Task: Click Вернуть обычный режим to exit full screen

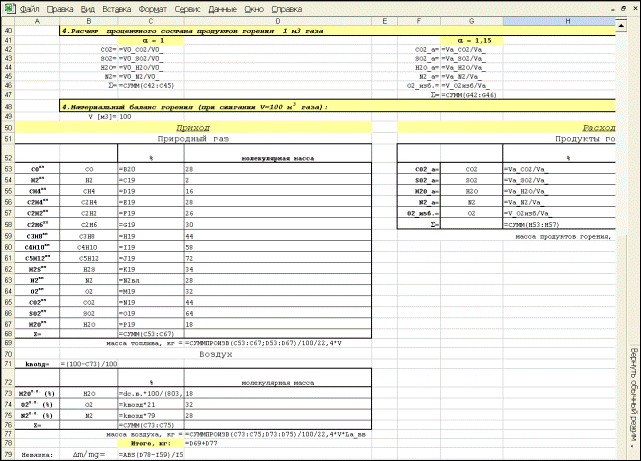Action: pyautogui.click(x=633, y=393)
